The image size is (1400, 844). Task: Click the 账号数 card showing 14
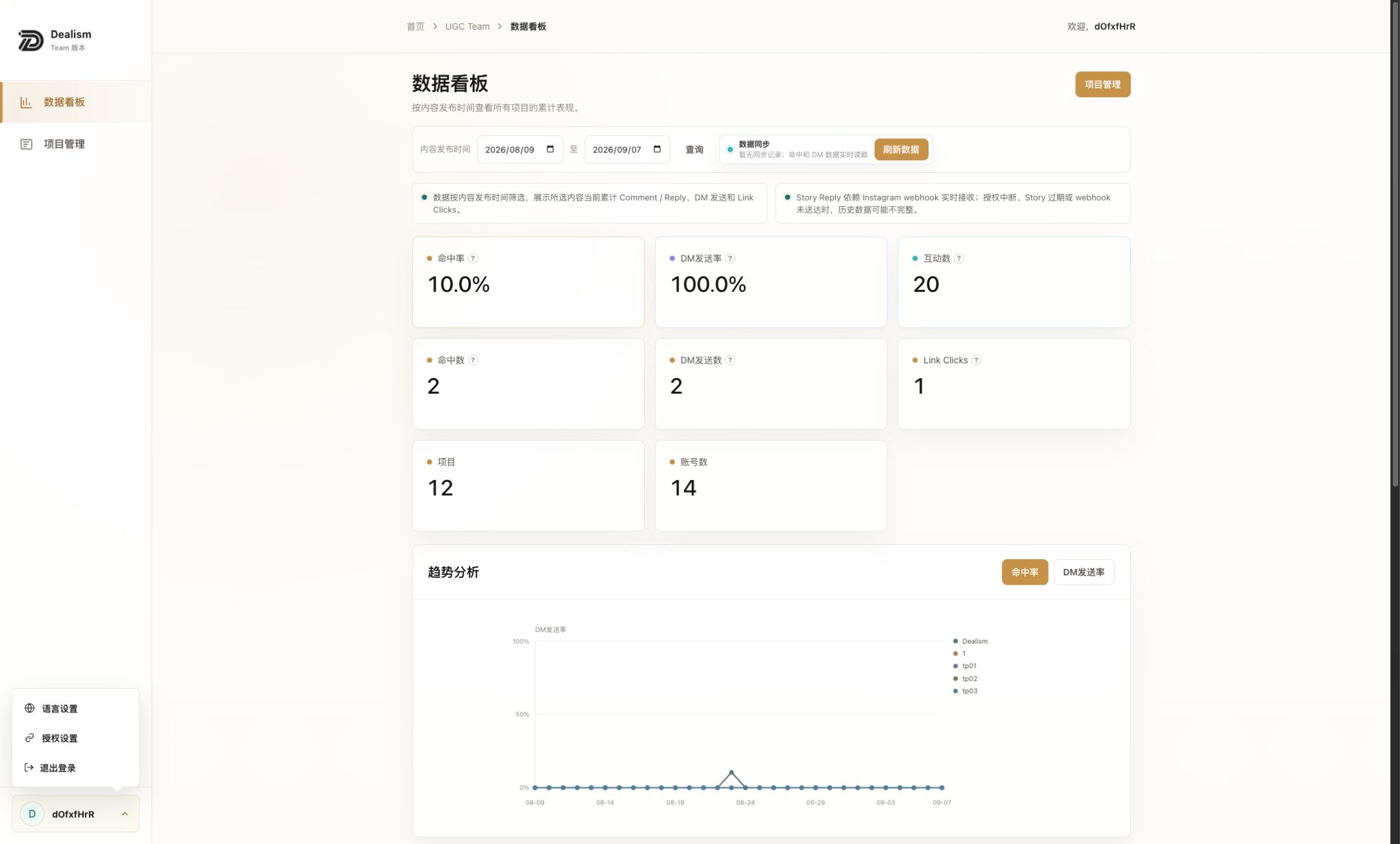point(770,485)
